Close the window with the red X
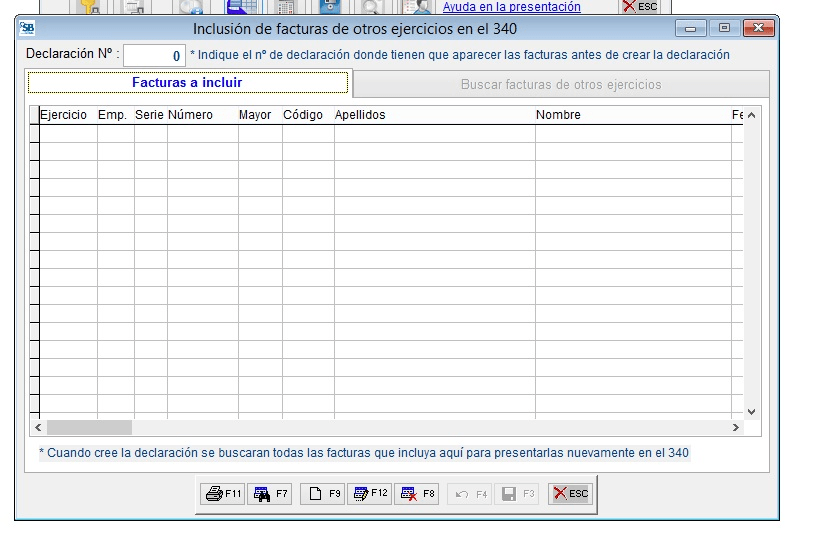 pos(758,28)
